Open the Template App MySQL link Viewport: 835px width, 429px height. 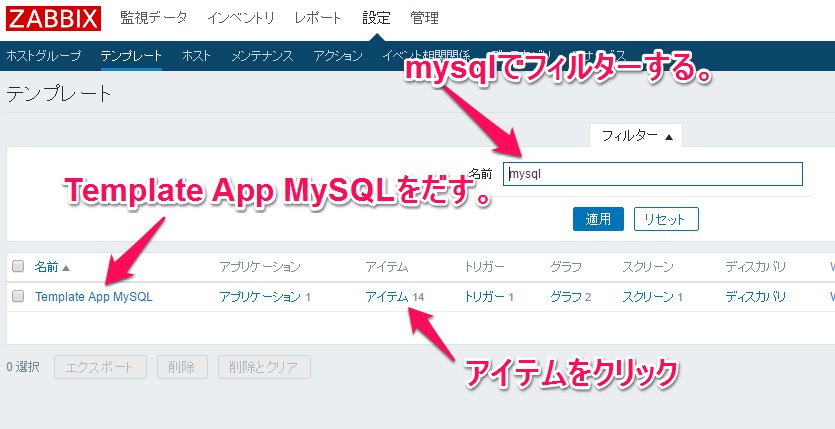coord(94,297)
